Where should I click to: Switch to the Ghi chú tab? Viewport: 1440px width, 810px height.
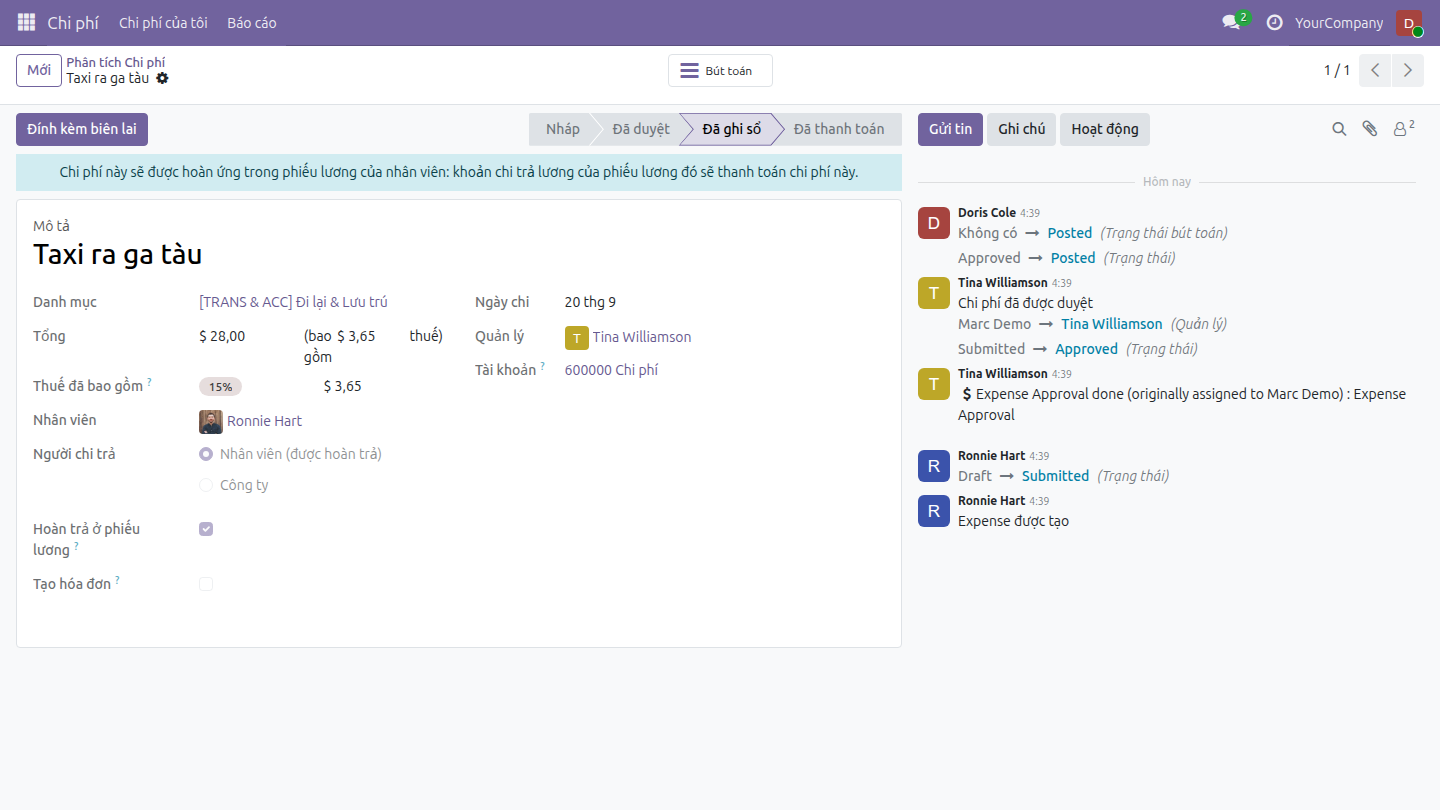coord(1021,129)
